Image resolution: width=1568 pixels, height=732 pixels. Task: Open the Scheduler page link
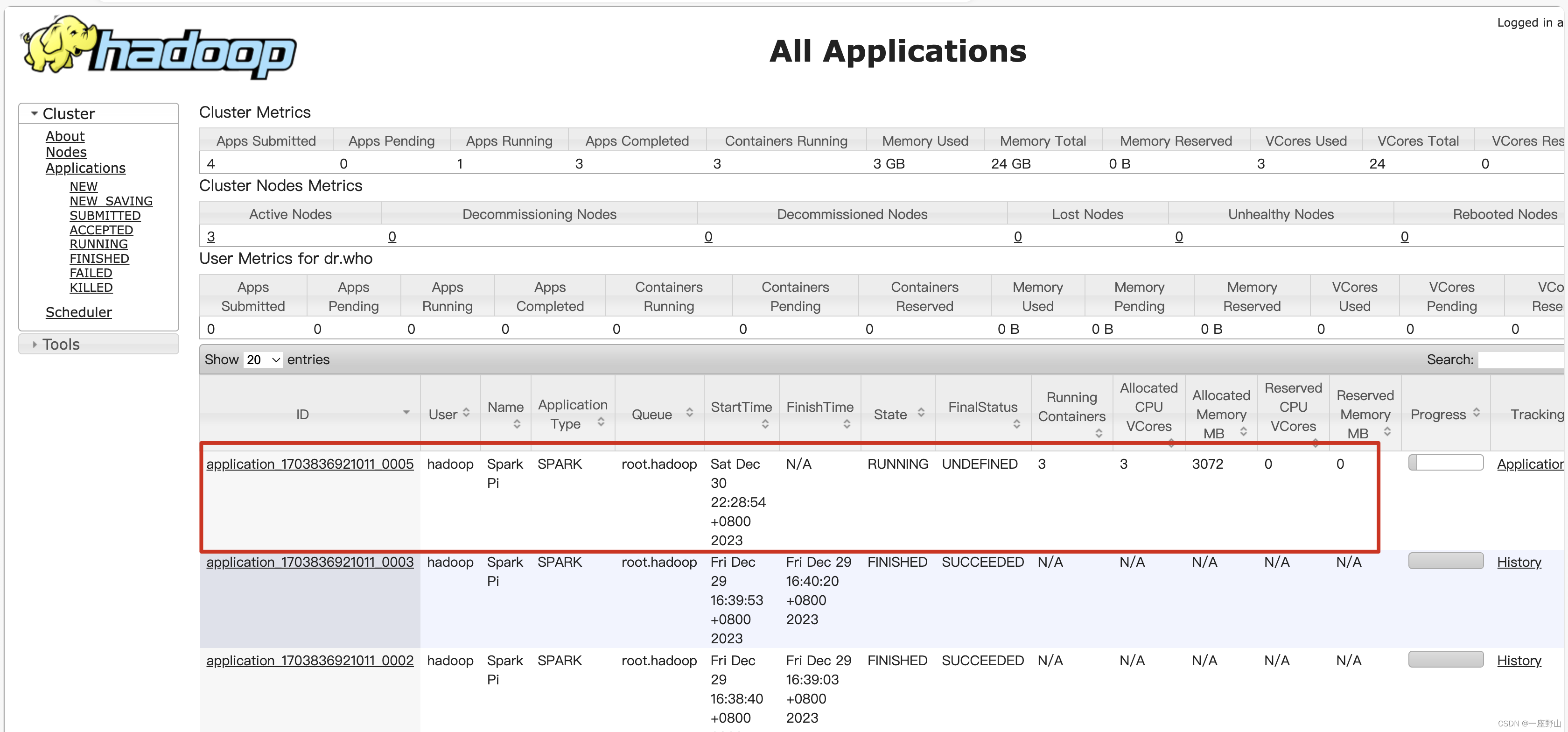pyautogui.click(x=78, y=312)
